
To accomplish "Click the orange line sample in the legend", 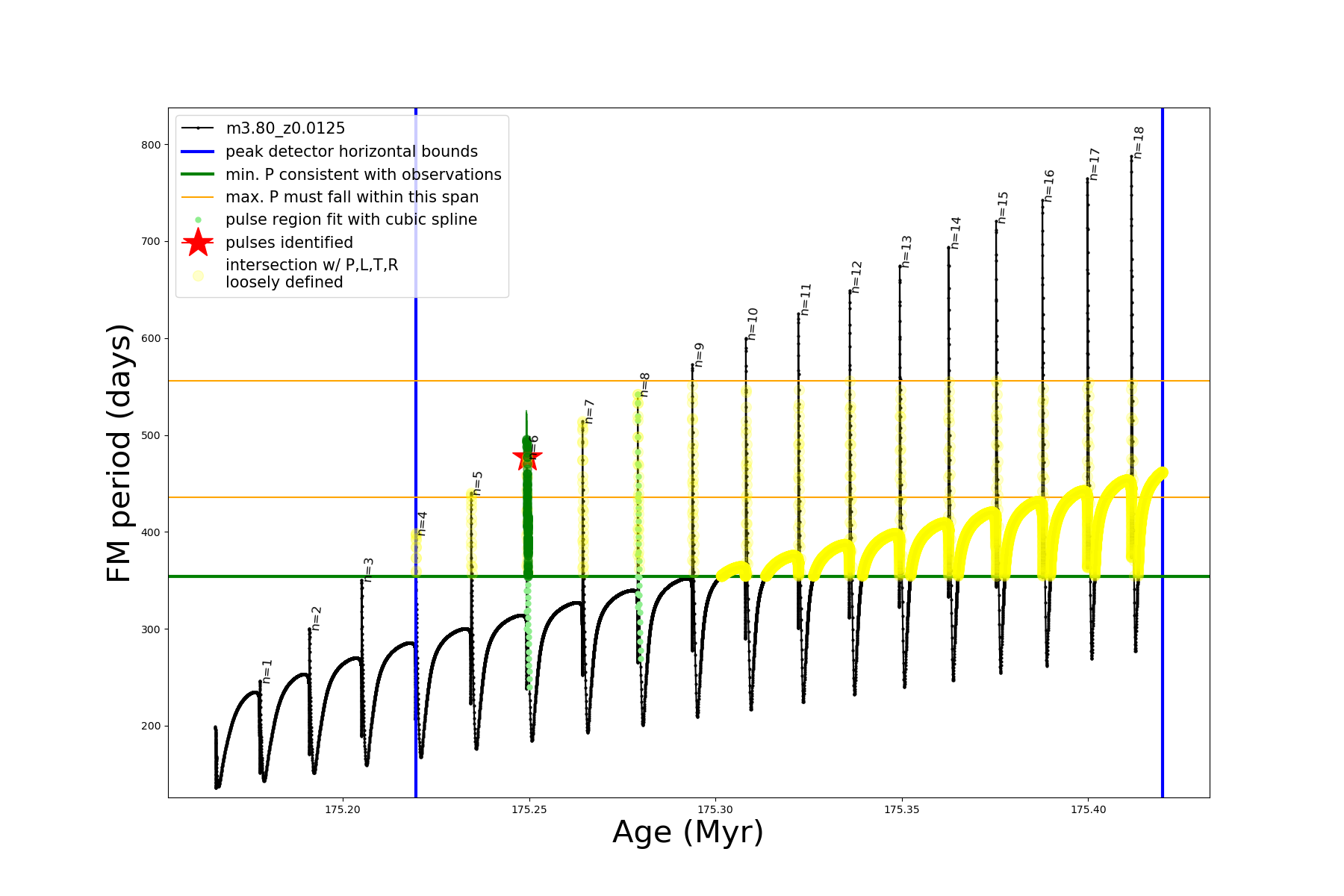I will pyautogui.click(x=198, y=197).
